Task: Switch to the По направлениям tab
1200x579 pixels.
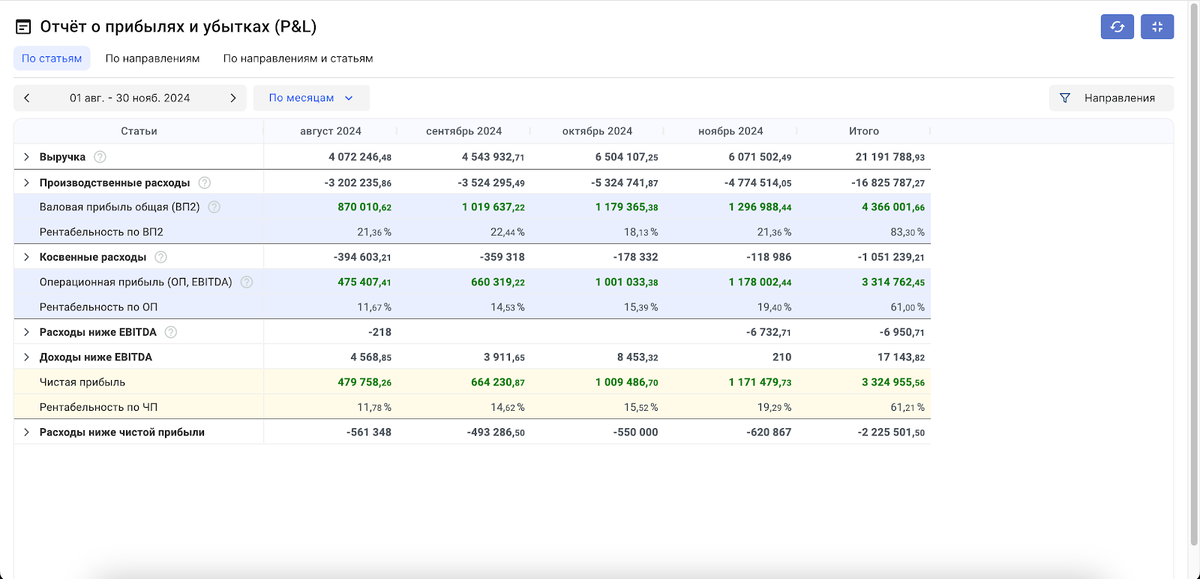Action: click(152, 58)
